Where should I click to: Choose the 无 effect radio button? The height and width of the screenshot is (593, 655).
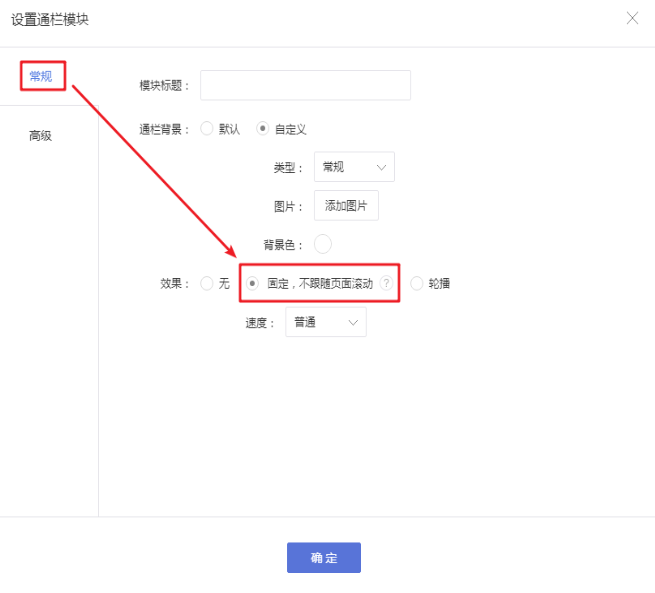pyautogui.click(x=207, y=284)
